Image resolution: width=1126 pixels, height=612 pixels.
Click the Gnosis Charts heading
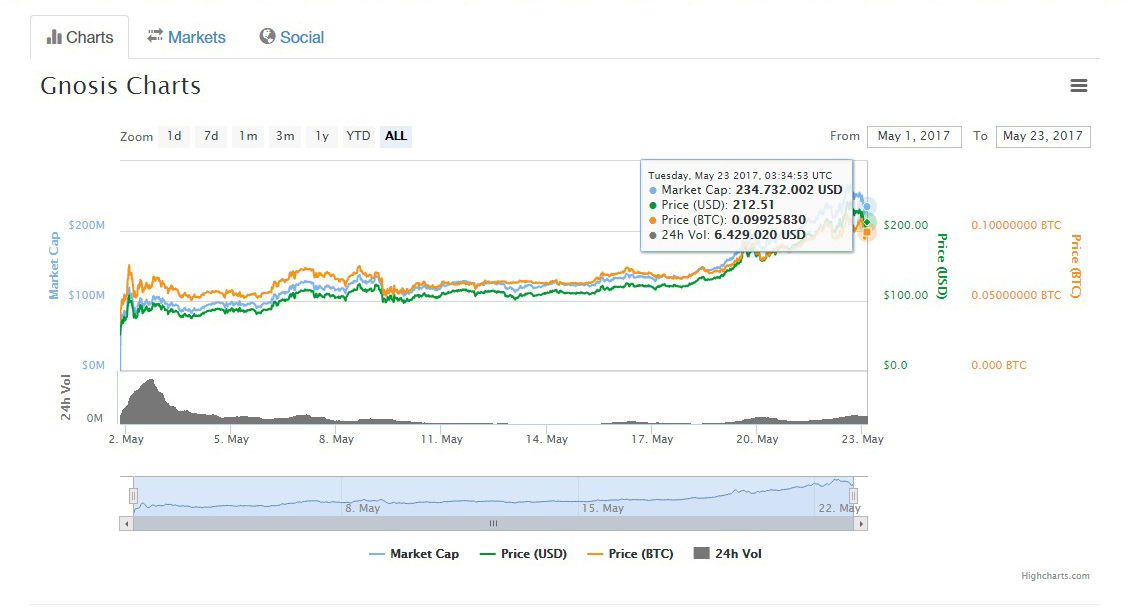coord(121,85)
